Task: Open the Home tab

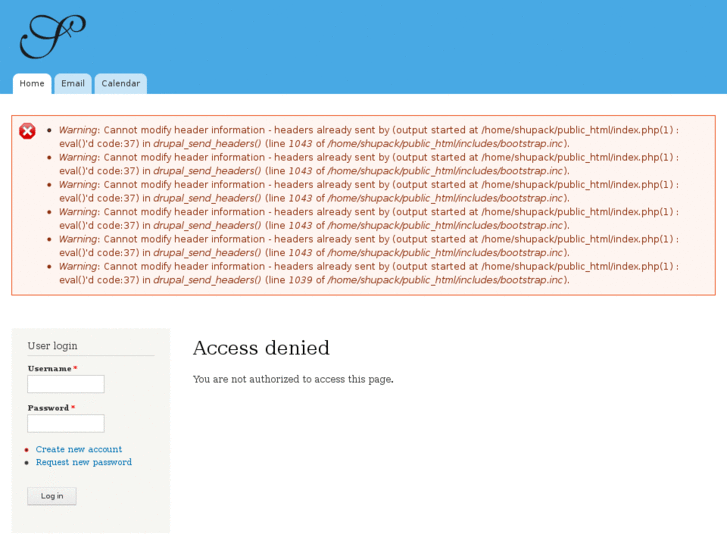Action: pyautogui.click(x=32, y=84)
